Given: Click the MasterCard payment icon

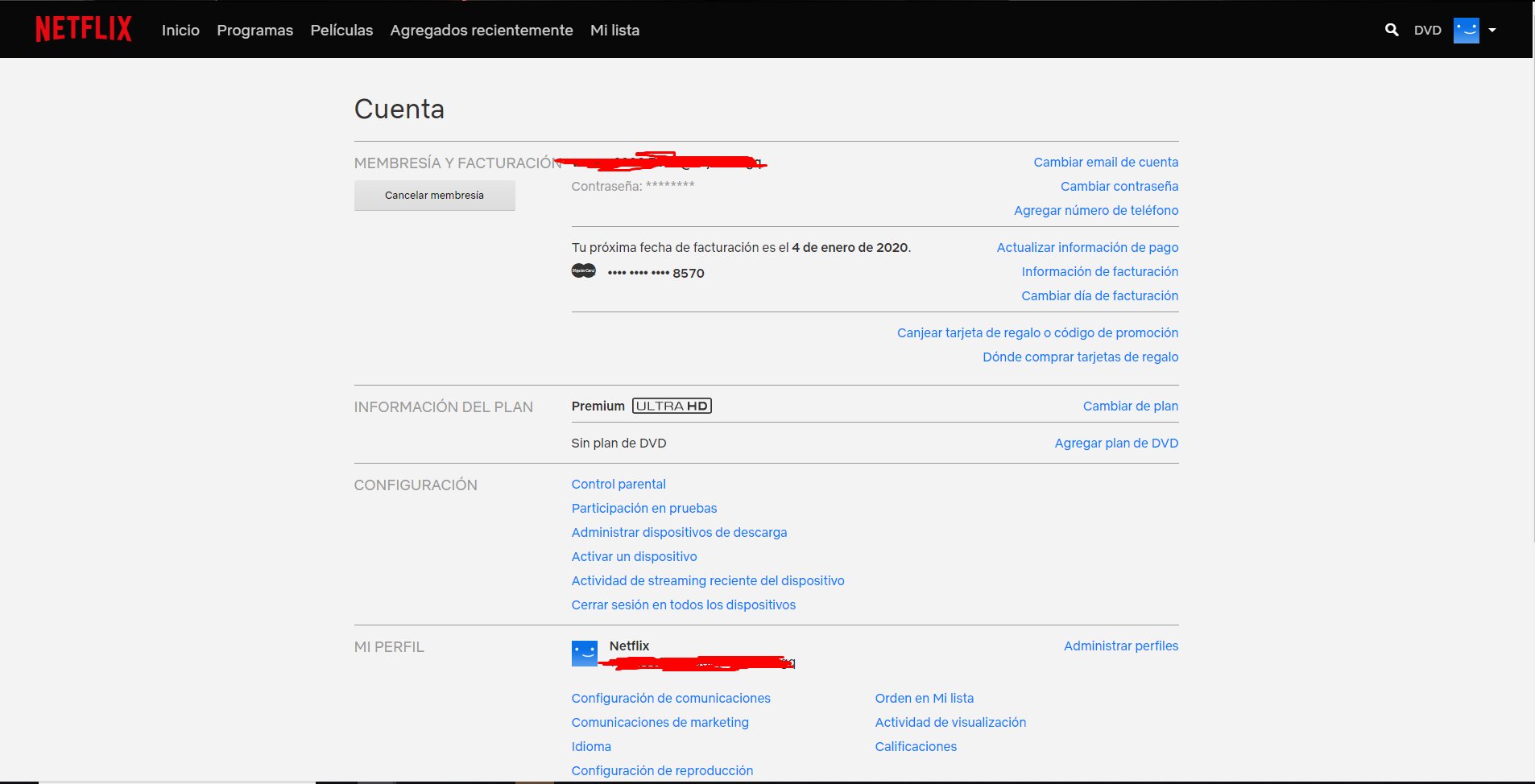Looking at the screenshot, I should tap(584, 271).
